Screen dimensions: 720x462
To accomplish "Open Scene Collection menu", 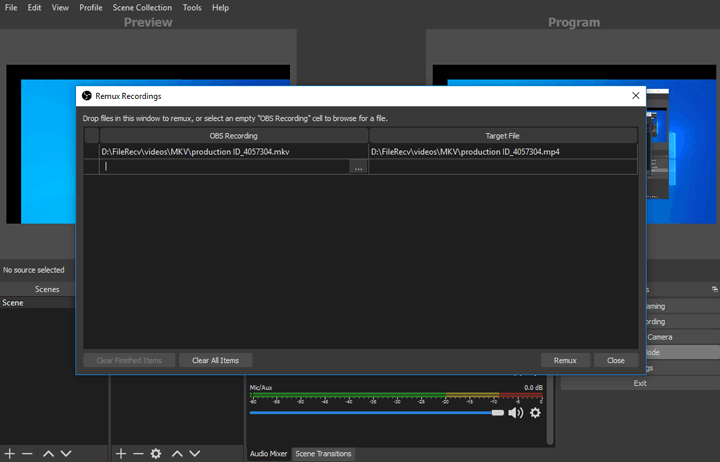I will pos(142,8).
